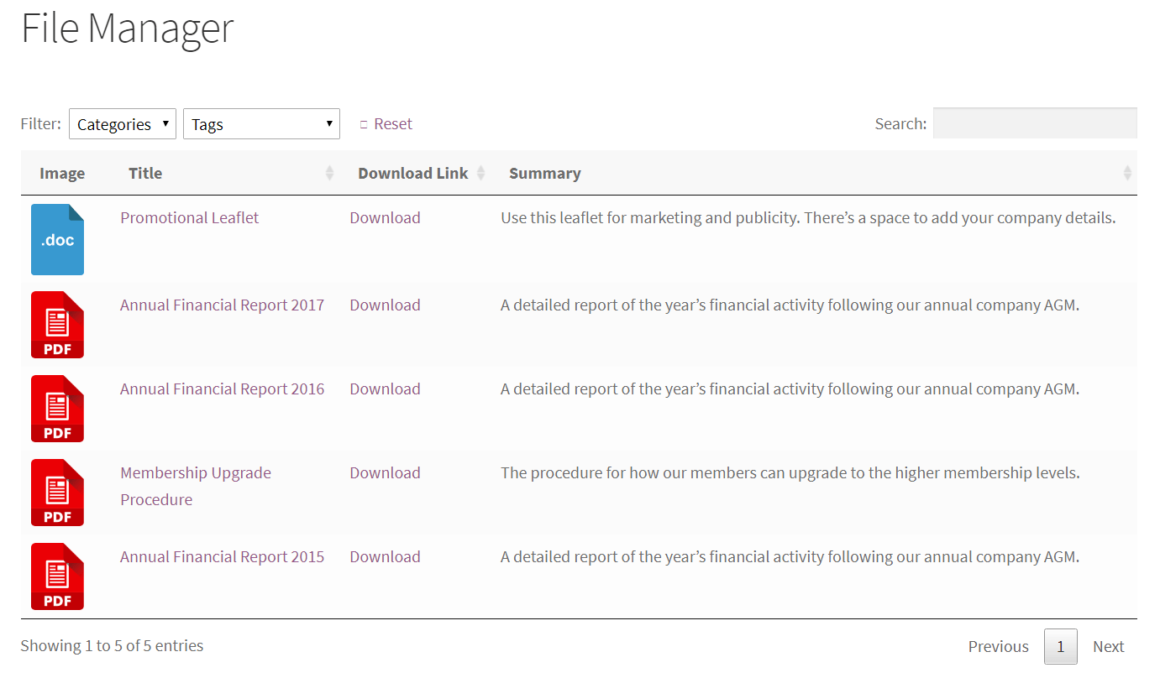Click the PDF icon for Membership Upgrade Procedure
The width and height of the screenshot is (1160, 678).
click(57, 492)
